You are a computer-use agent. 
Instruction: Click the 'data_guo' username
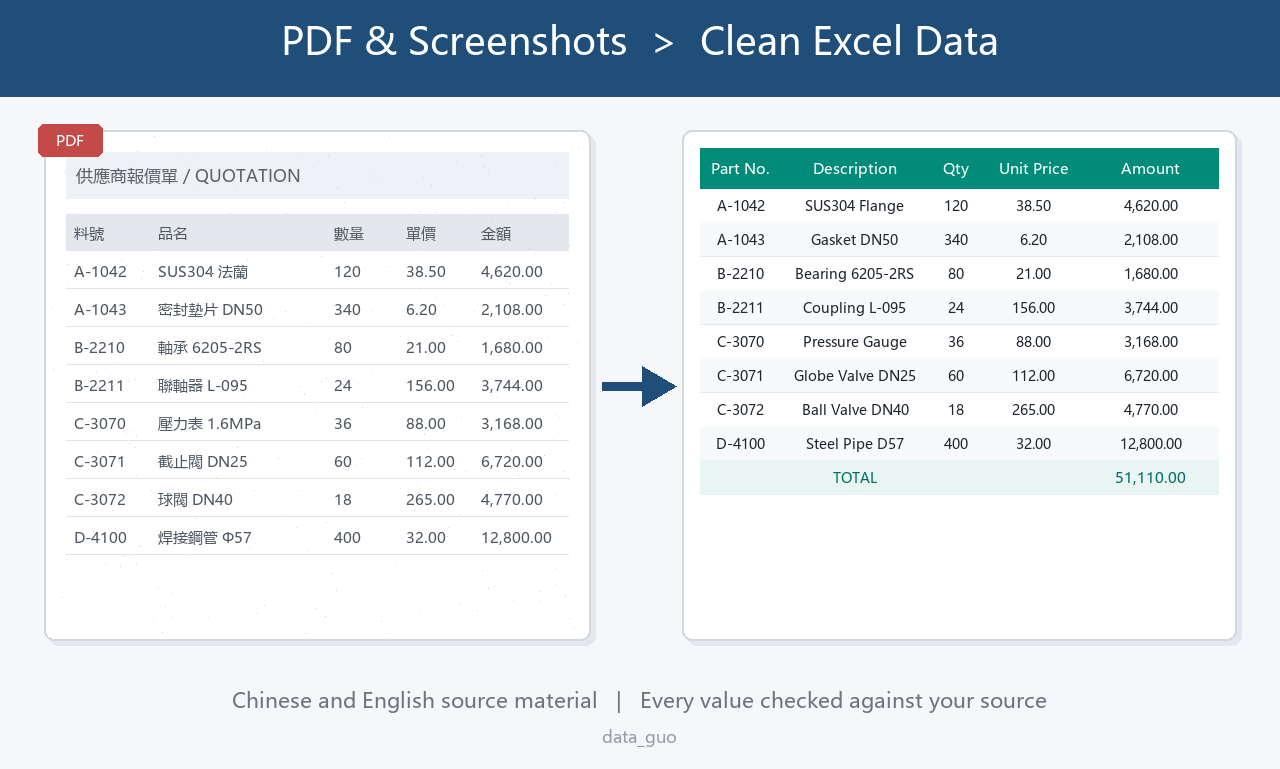point(640,738)
